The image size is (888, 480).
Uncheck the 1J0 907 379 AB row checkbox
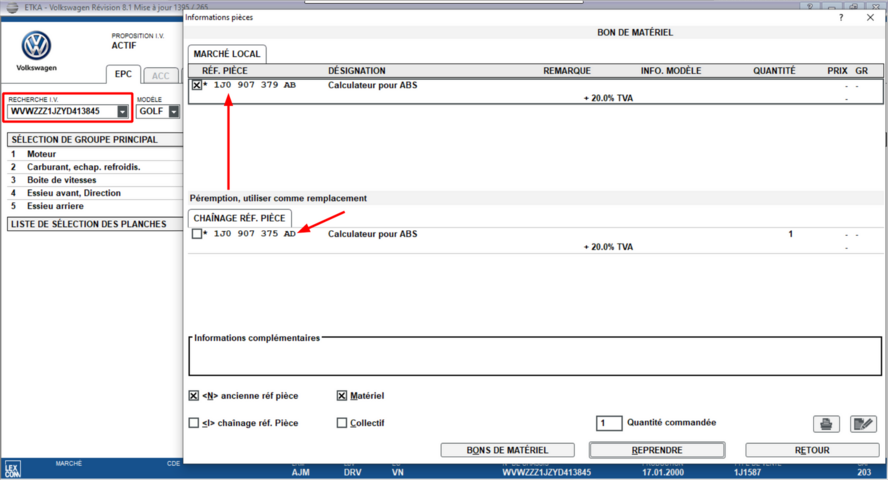197,85
